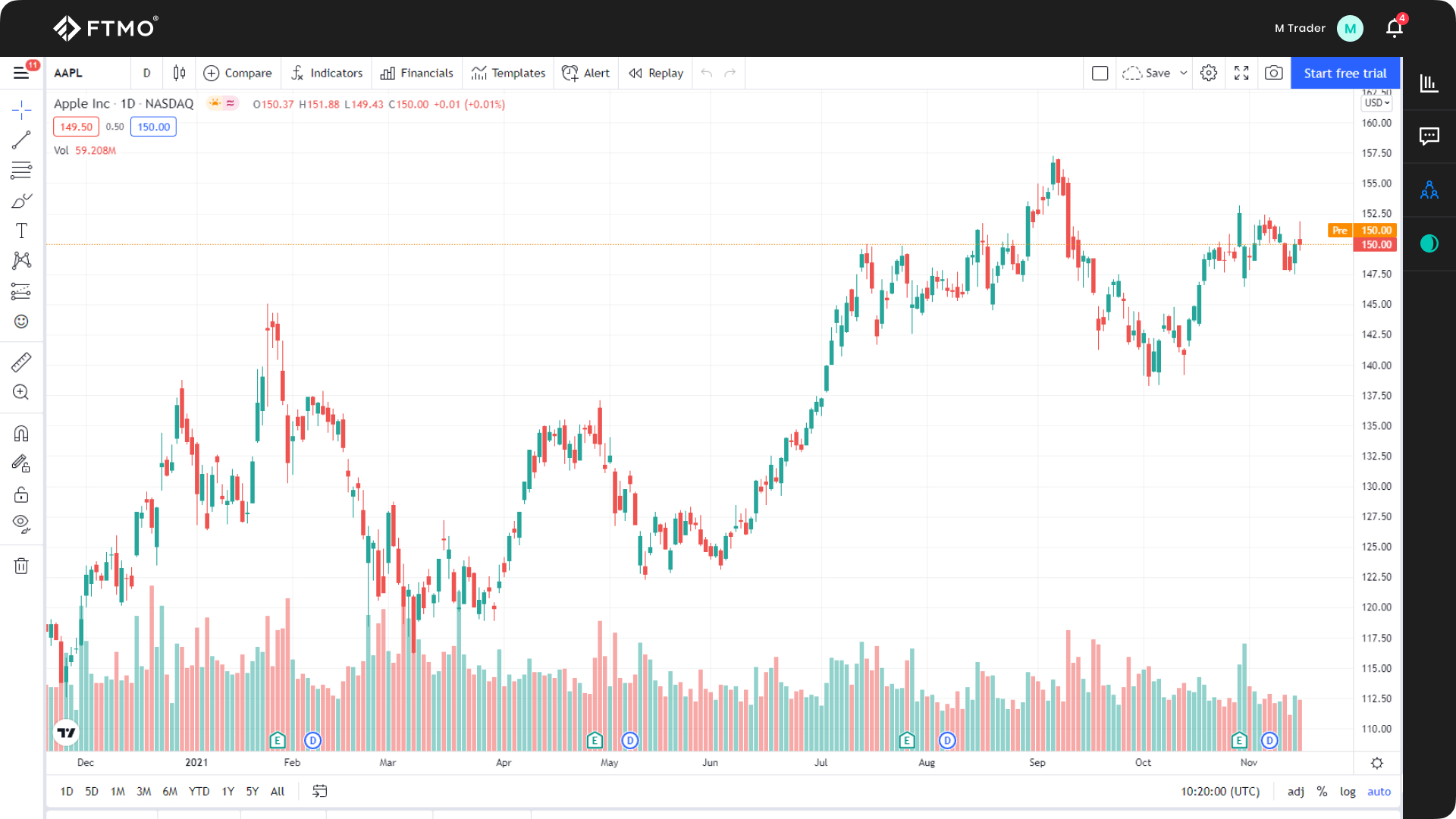Image resolution: width=1456 pixels, height=819 pixels.
Task: Hide all drawings with eye icon
Action: 21,523
